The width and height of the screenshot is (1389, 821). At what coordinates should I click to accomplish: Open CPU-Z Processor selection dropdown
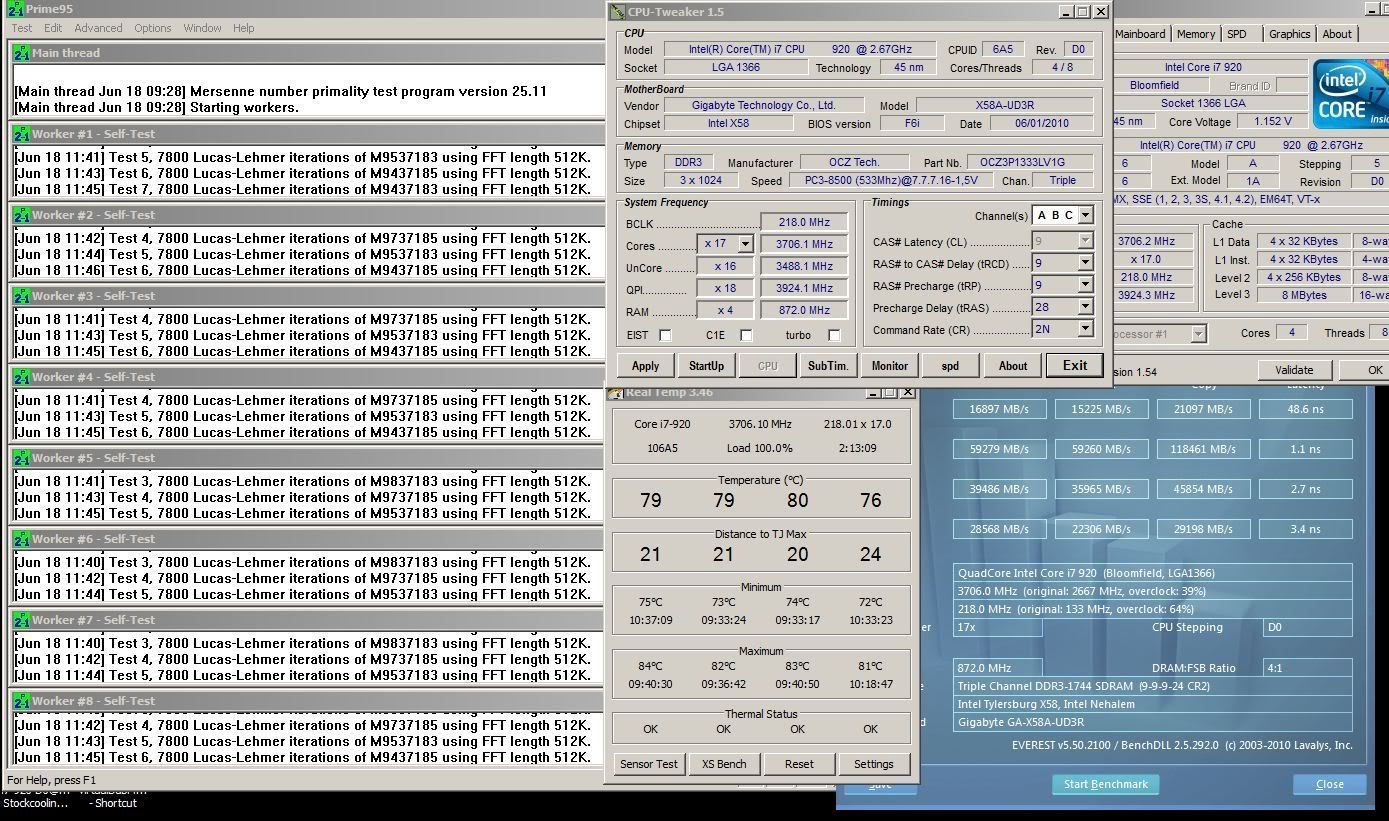1198,333
